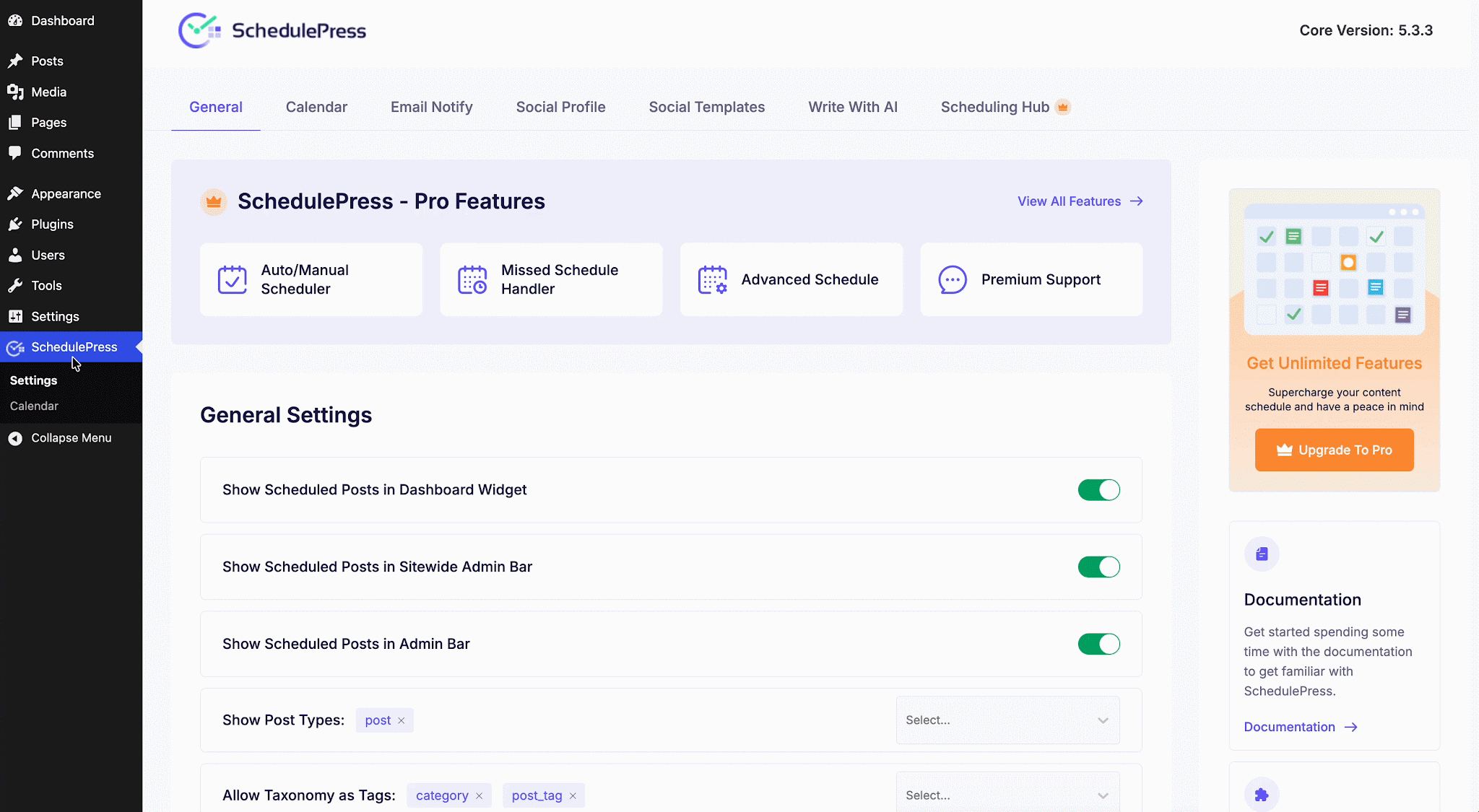Open the Email Notify tab

tap(432, 107)
